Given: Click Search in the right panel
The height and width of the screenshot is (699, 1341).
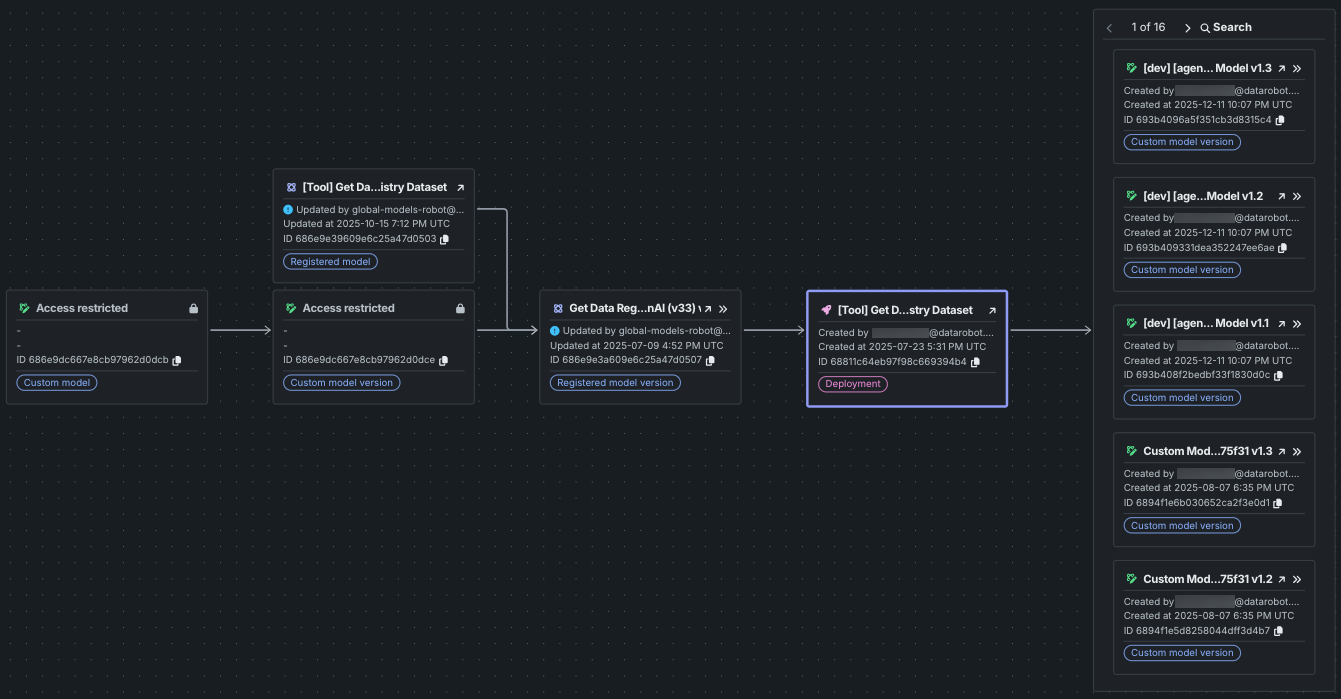Looking at the screenshot, I should coord(1226,28).
